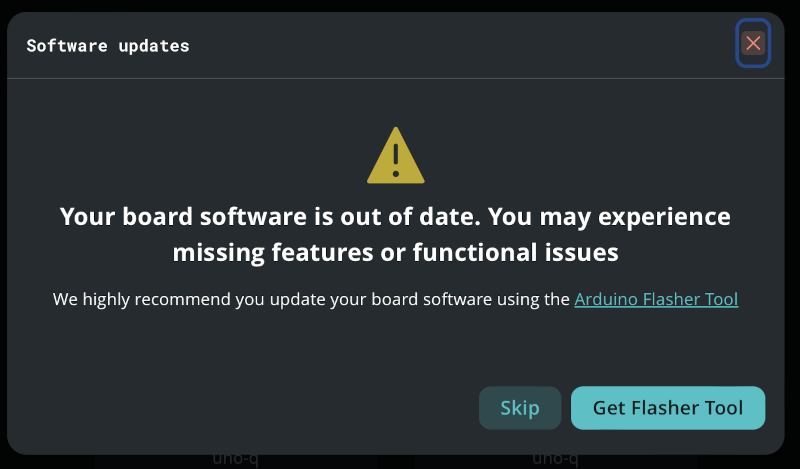
Task: Click the Get Flasher Tool button
Action: (x=668, y=408)
